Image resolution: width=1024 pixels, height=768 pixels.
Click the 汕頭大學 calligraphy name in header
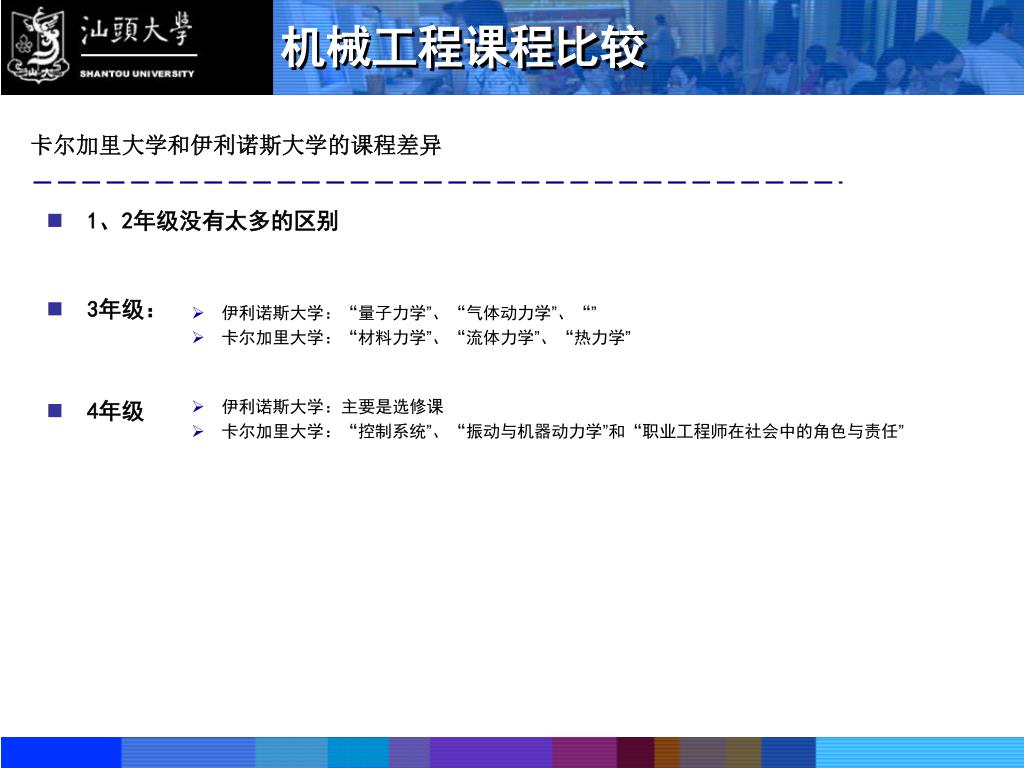[136, 30]
